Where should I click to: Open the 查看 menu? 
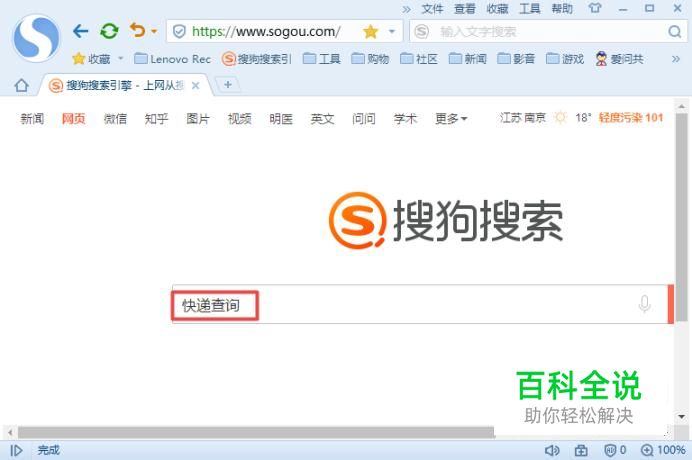pos(465,9)
